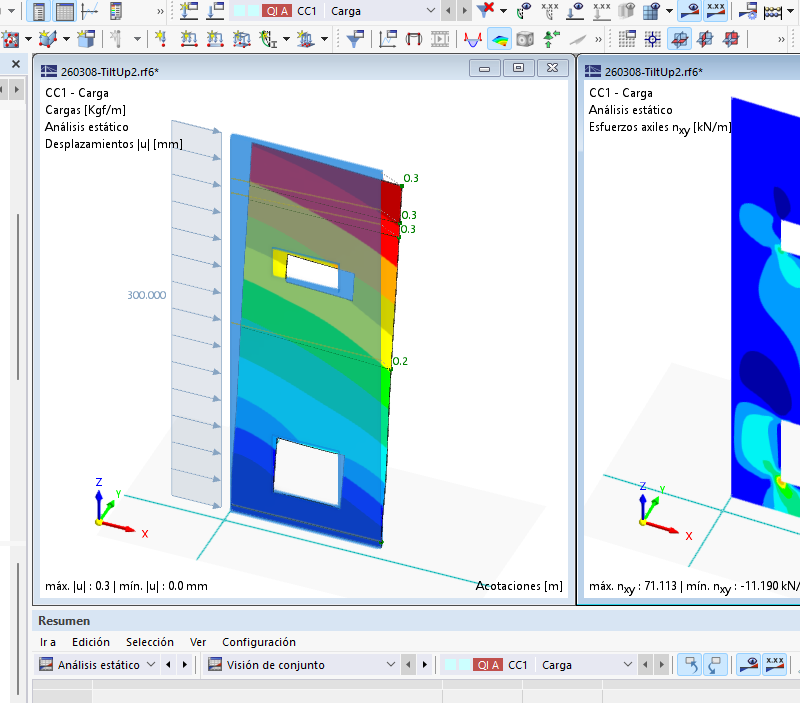Click the solid results cube icon
This screenshot has width=800, height=703.
click(525, 39)
